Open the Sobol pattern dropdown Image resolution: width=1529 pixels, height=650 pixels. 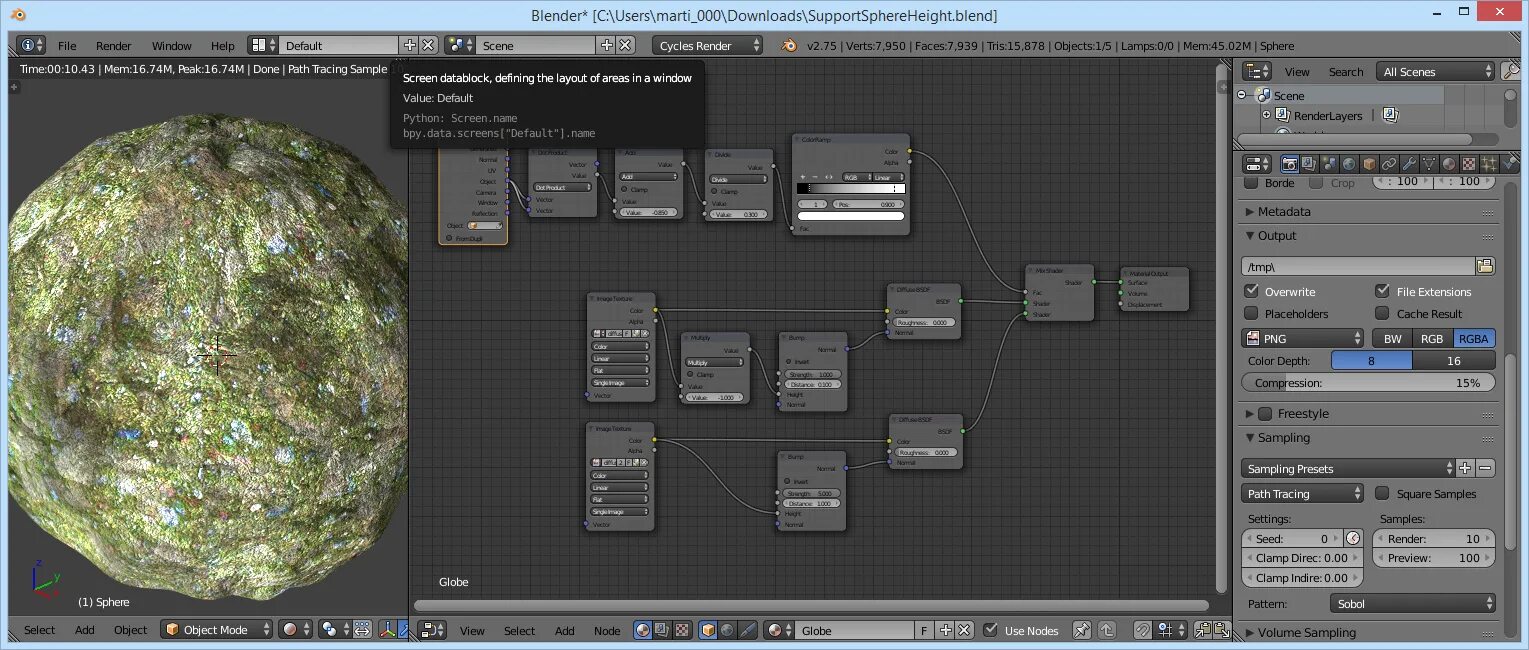pos(1412,603)
